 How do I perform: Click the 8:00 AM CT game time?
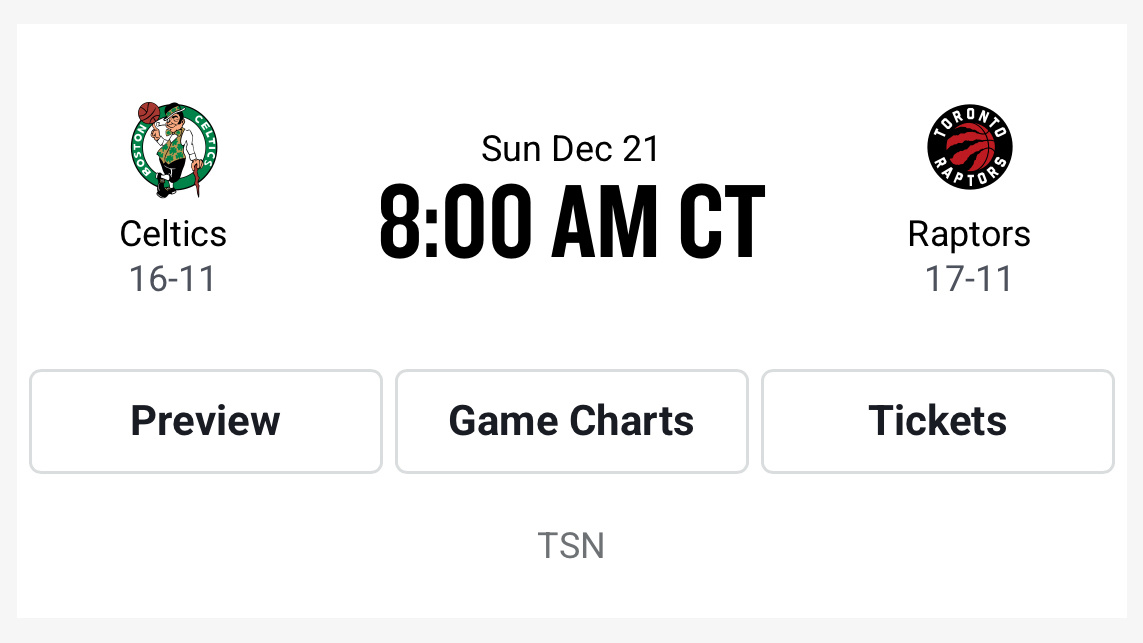[571, 218]
